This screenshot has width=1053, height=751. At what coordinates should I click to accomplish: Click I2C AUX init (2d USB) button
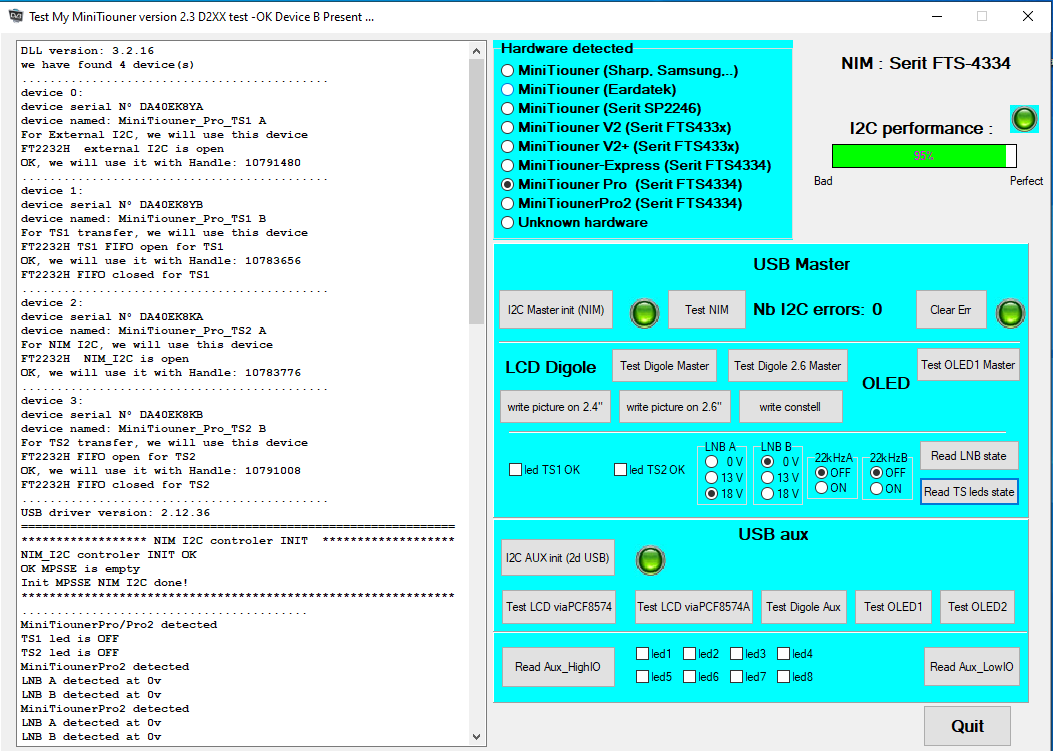pyautogui.click(x=557, y=558)
